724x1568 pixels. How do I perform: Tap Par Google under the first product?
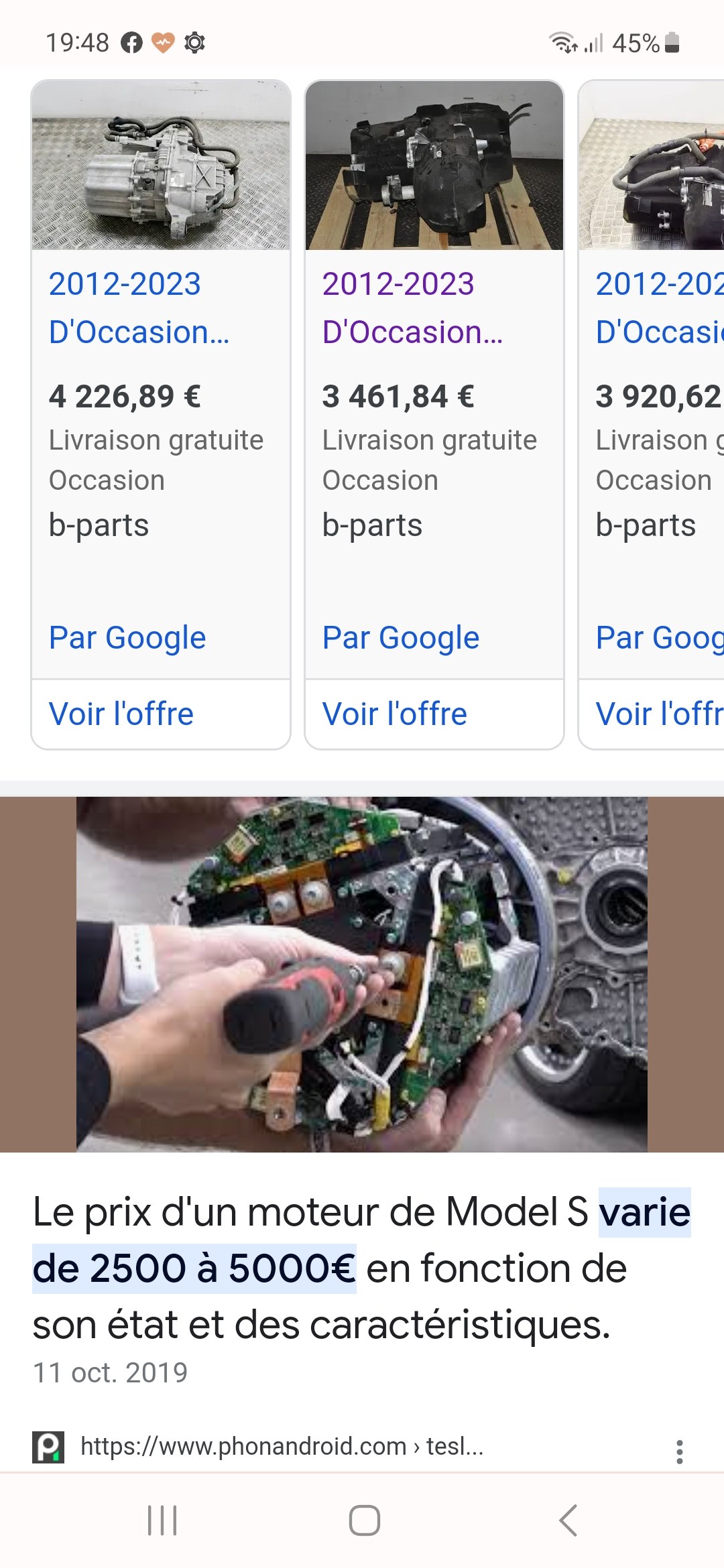point(127,638)
